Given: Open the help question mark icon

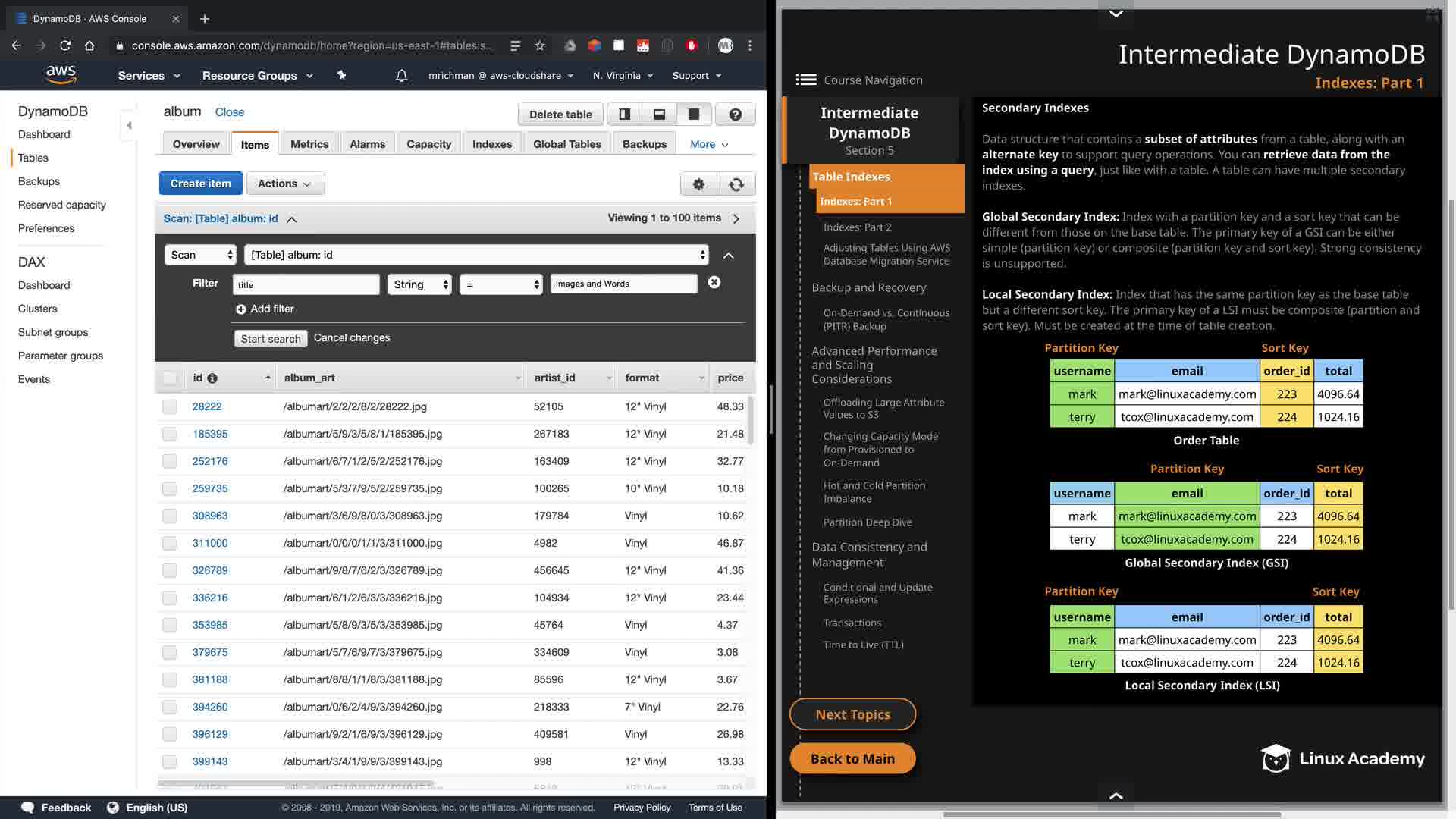Looking at the screenshot, I should click(x=735, y=115).
